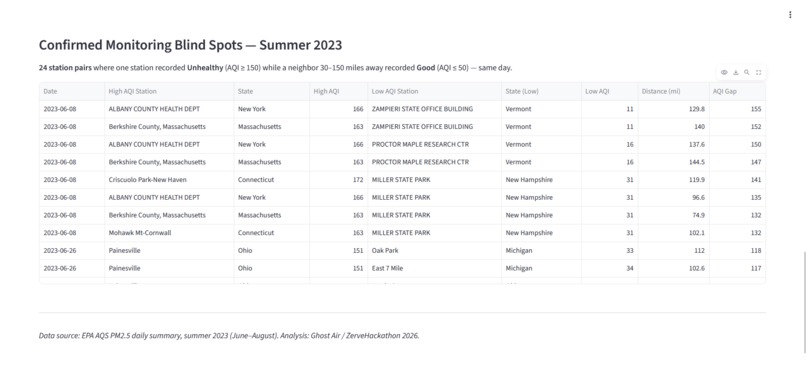Expand the table to fullscreen
The width and height of the screenshot is (806, 366).
(758, 72)
